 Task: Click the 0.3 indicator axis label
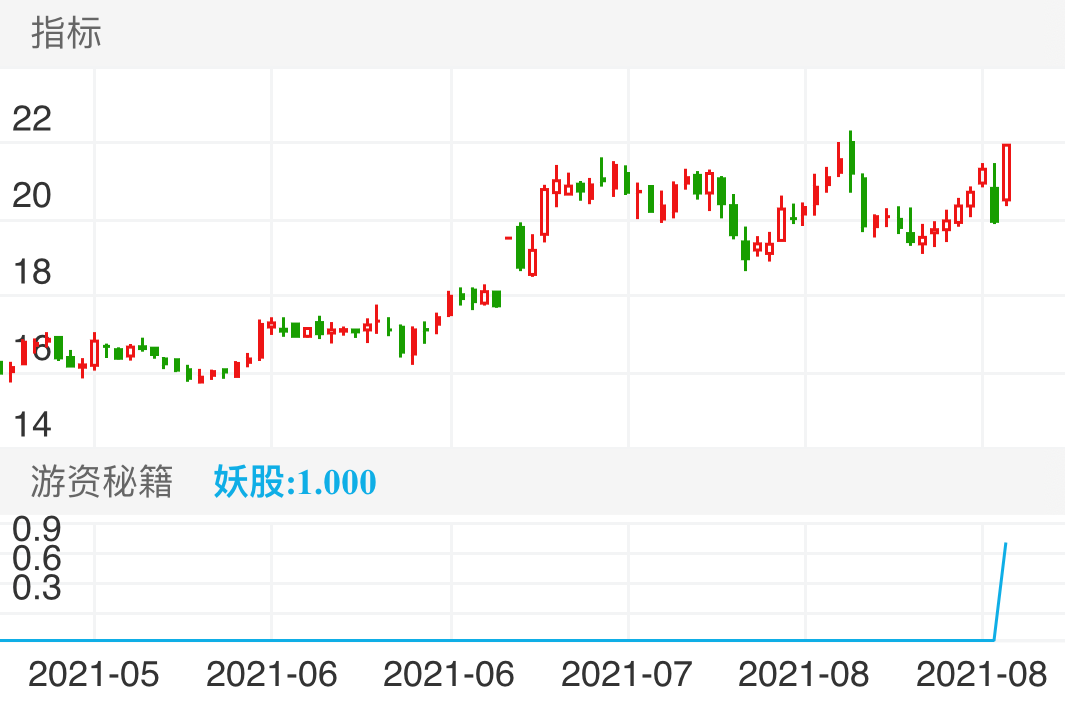[x=37, y=588]
